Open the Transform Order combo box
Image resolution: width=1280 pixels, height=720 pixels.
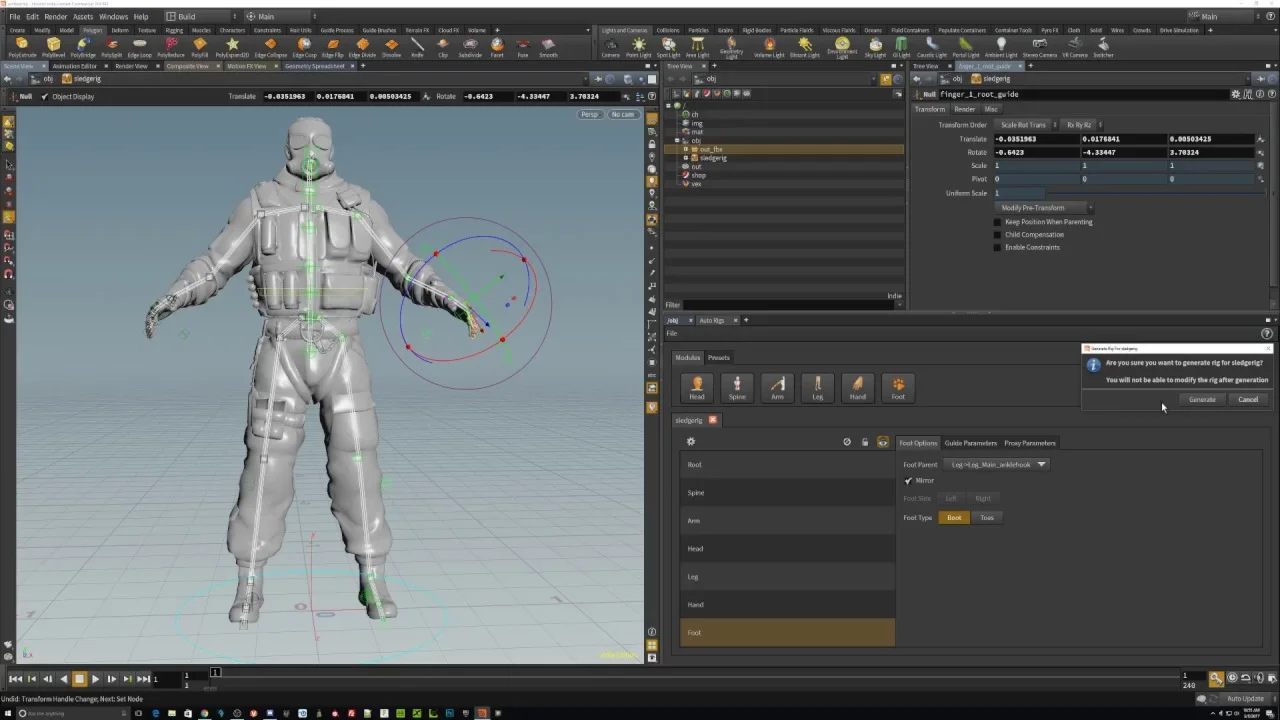click(1023, 124)
